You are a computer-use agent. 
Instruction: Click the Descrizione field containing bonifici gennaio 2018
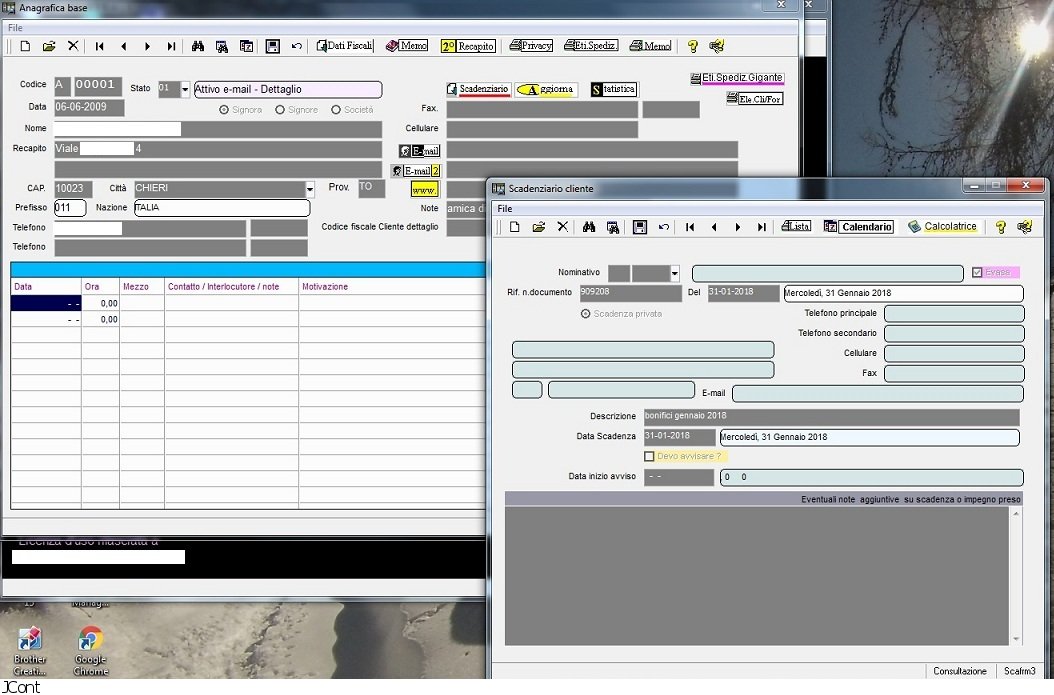point(830,417)
